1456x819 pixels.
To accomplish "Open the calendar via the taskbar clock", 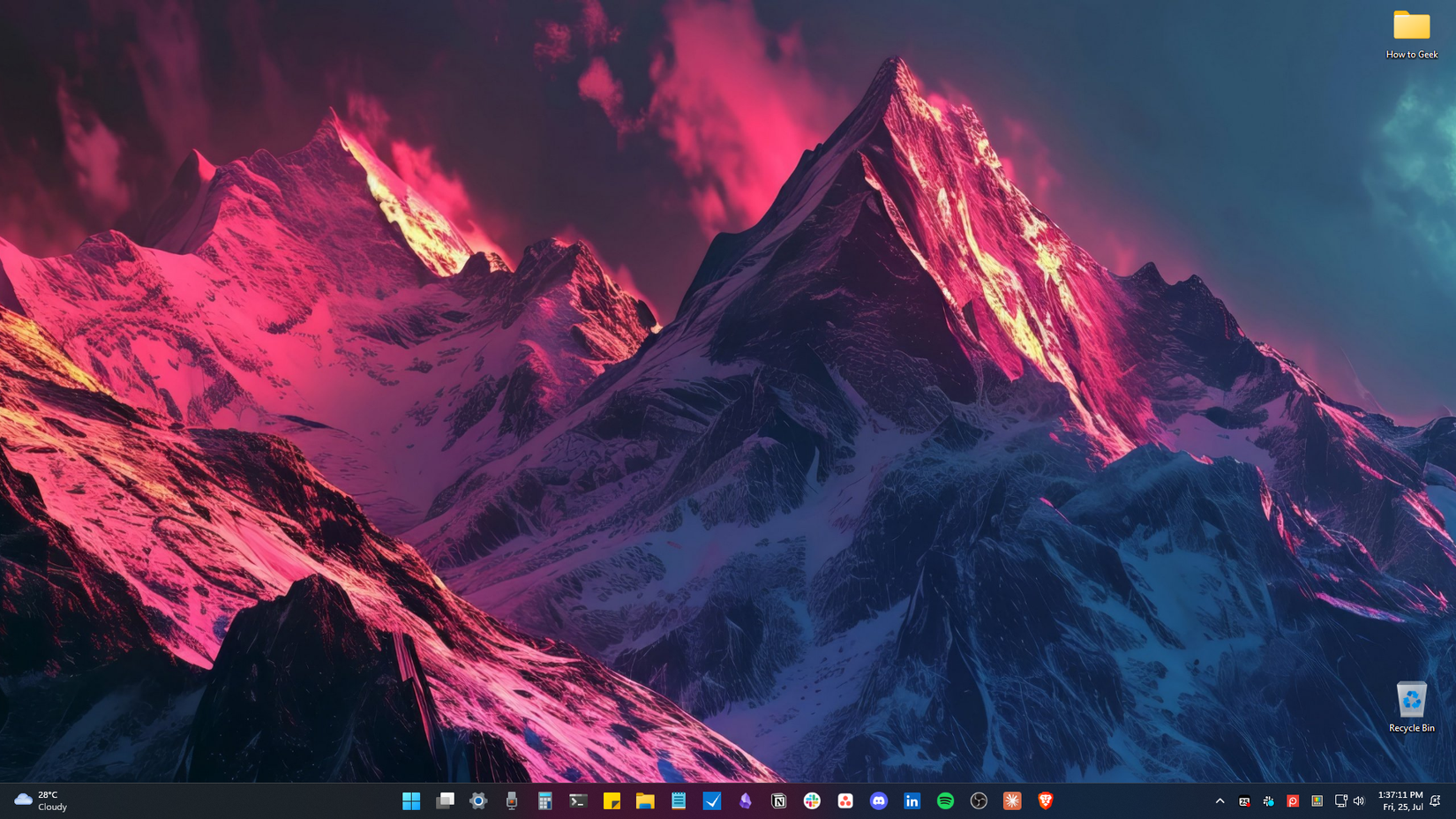I will pos(1402,800).
